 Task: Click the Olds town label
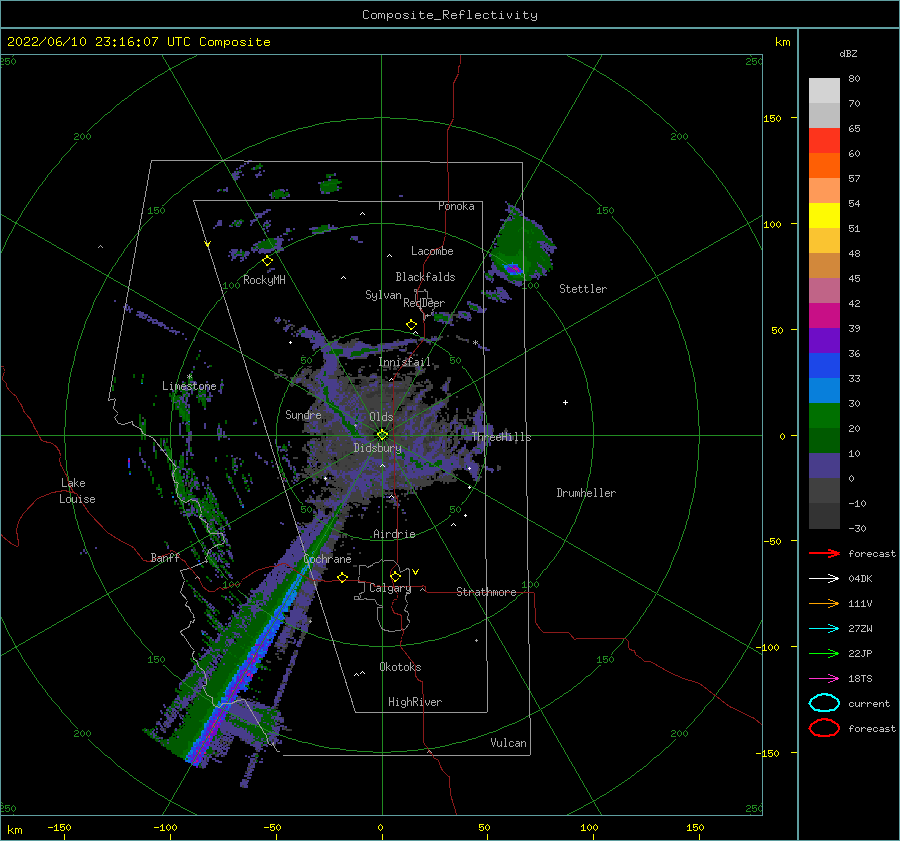[x=381, y=417]
